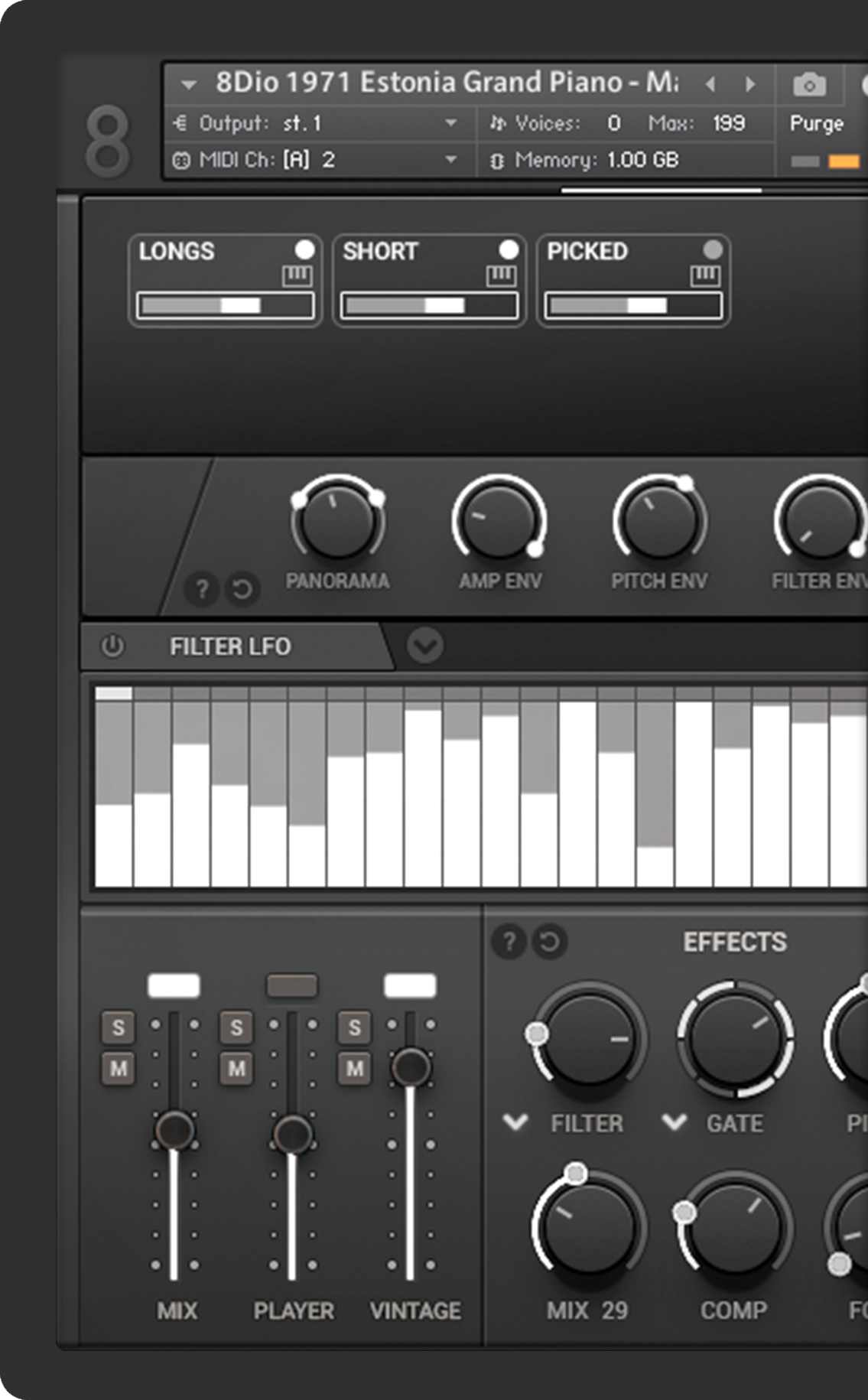Expand the FILTER LFO options chevron
868x1400 pixels.
click(x=424, y=646)
